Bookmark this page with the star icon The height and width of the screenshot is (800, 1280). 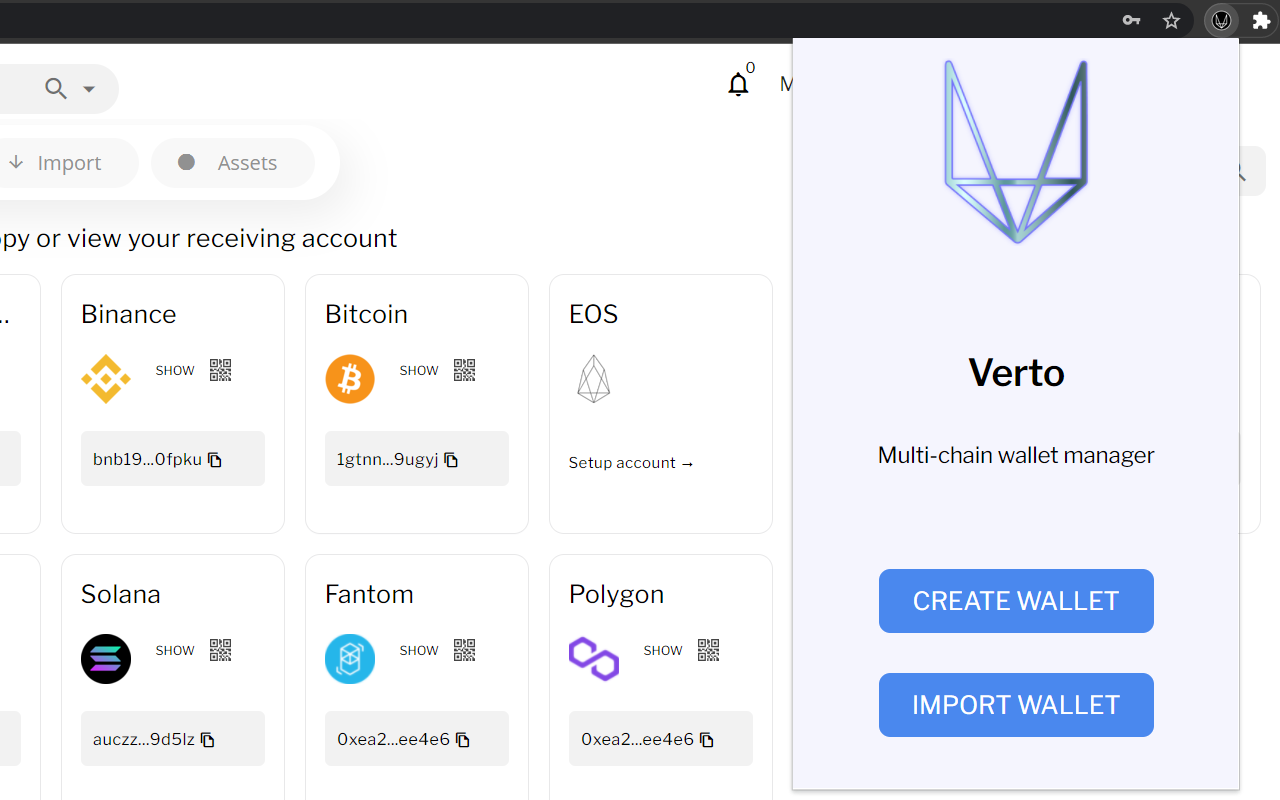(1172, 20)
